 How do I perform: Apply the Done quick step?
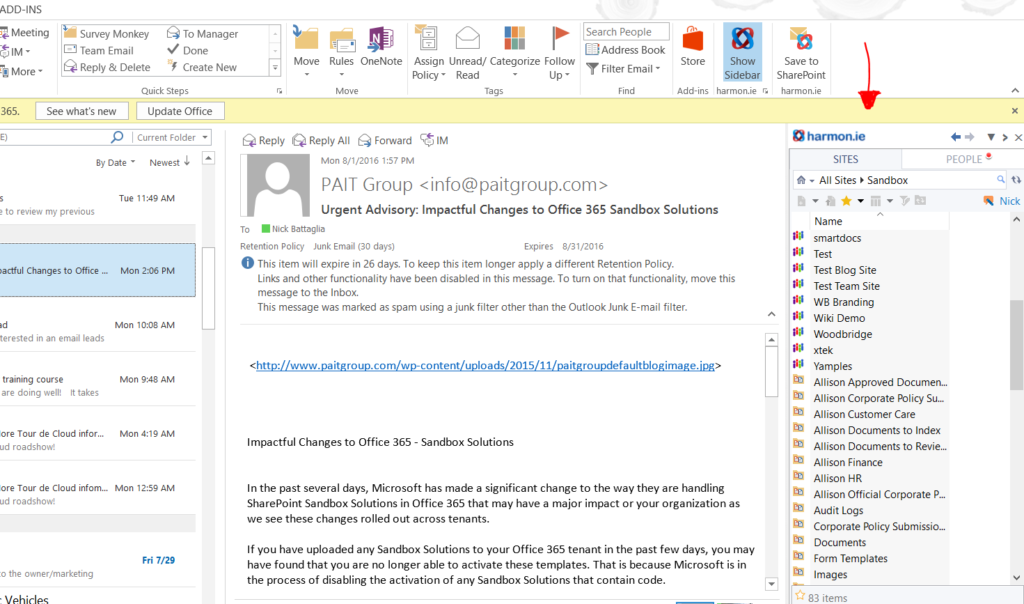[187, 50]
